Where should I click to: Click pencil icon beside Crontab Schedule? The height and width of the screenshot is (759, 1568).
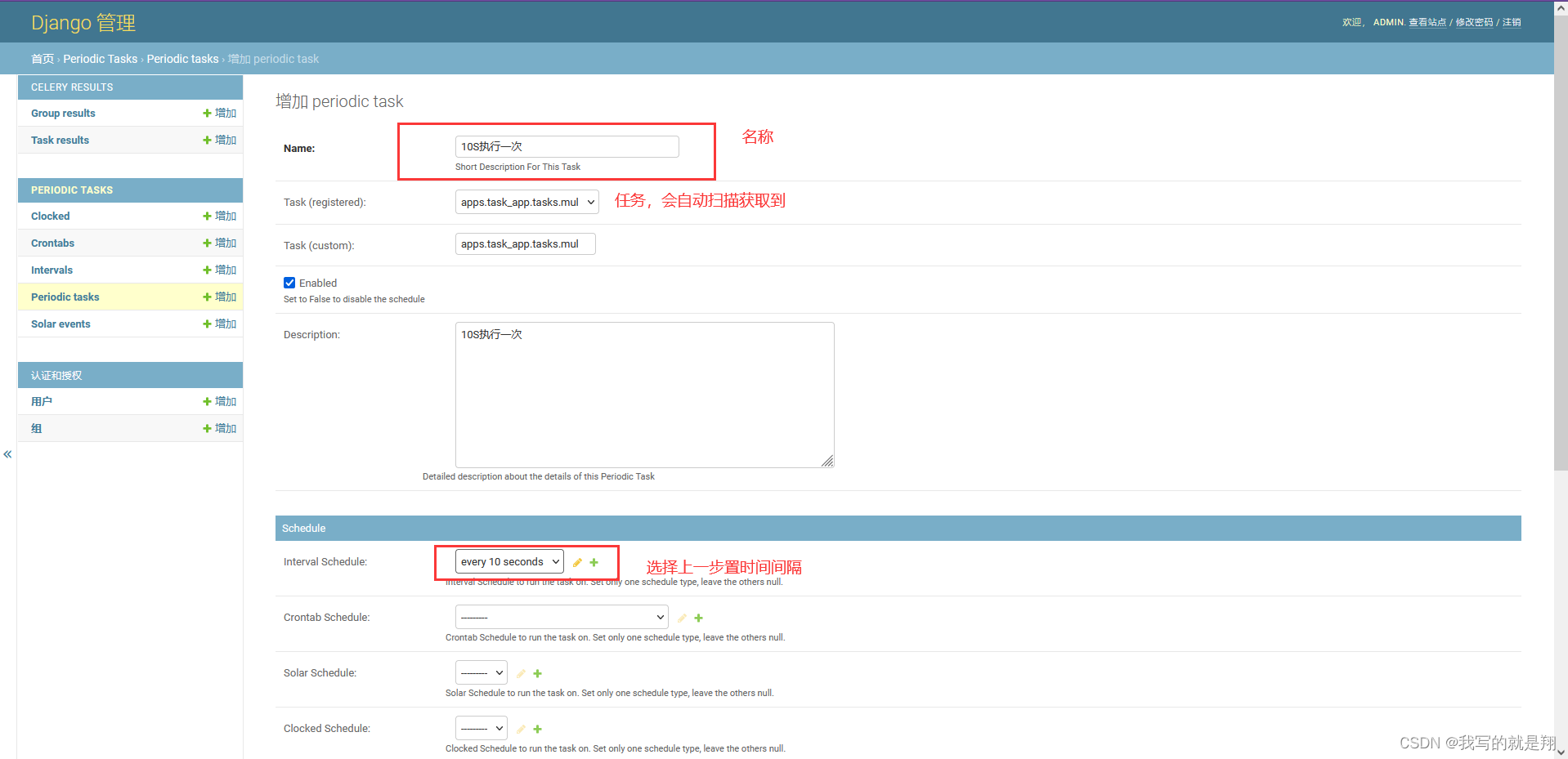pyautogui.click(x=682, y=618)
